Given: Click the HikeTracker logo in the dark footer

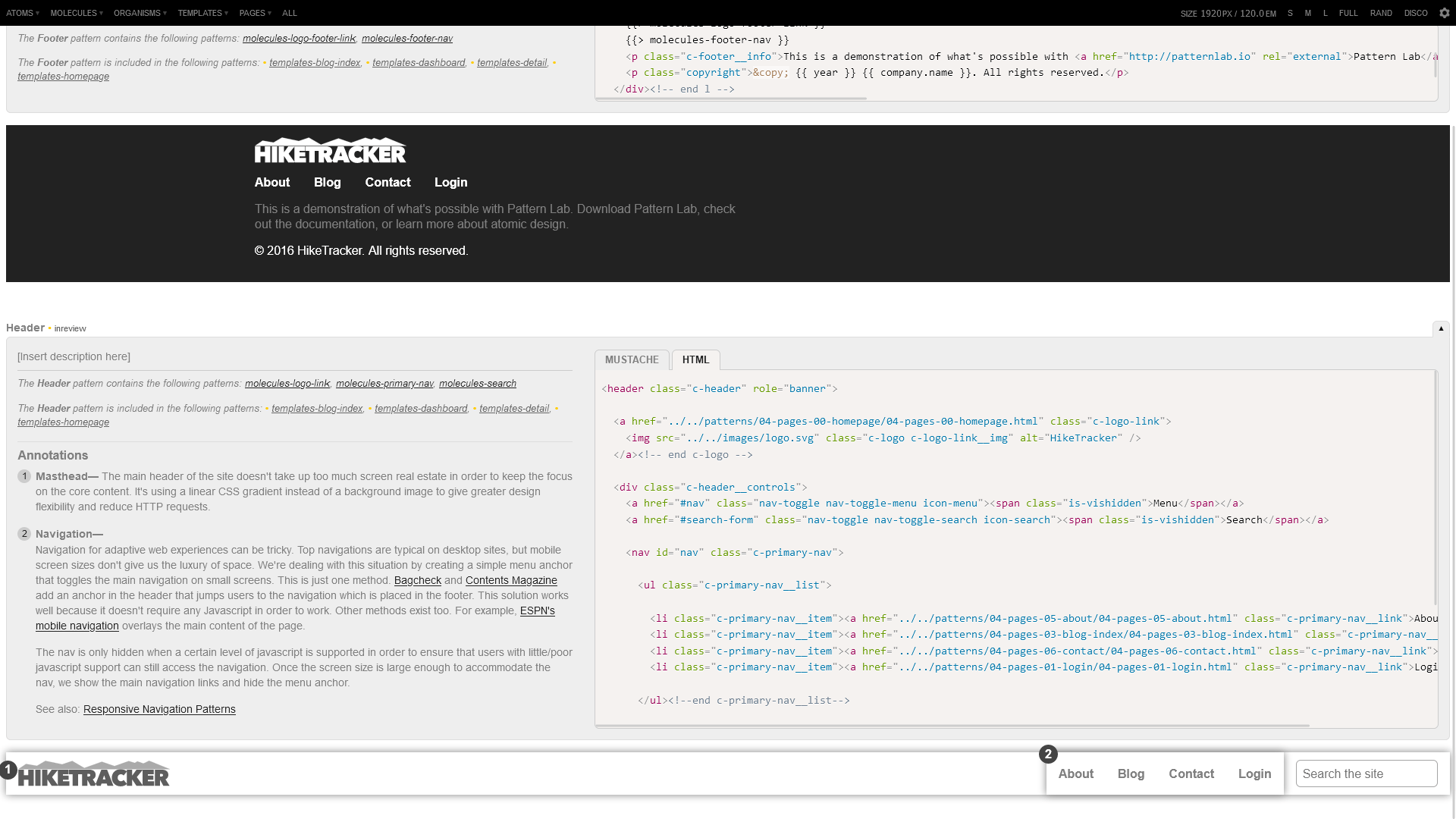Looking at the screenshot, I should 330,151.
